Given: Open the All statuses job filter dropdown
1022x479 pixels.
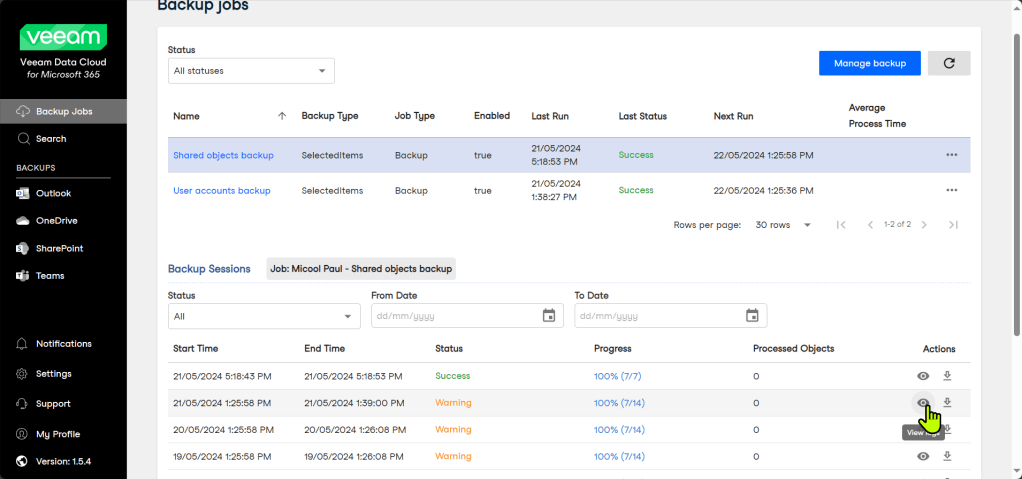Looking at the screenshot, I should click(x=251, y=71).
